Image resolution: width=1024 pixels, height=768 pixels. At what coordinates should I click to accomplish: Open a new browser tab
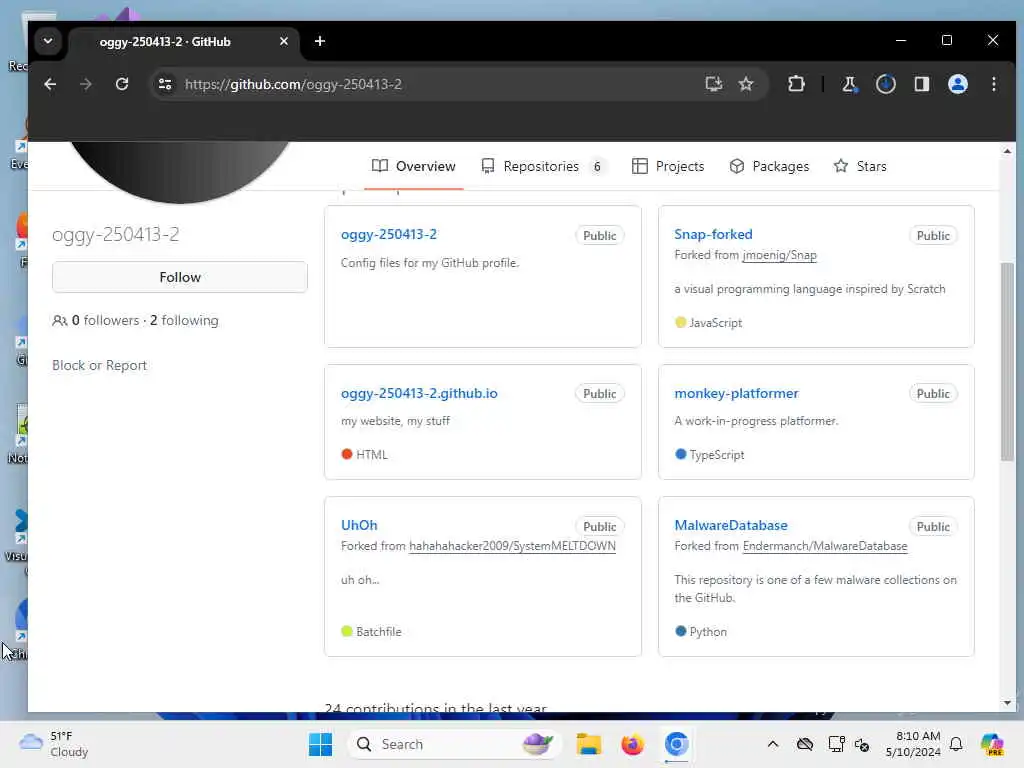[x=319, y=41]
